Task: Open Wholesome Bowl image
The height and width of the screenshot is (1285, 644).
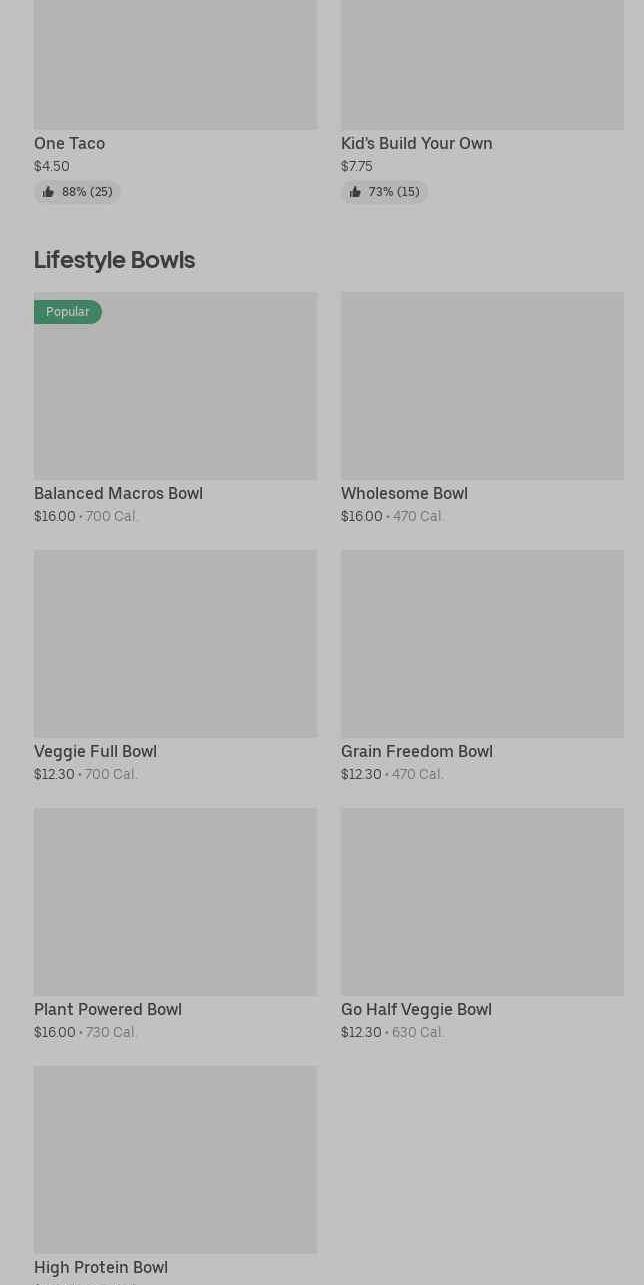Action: coord(482,386)
